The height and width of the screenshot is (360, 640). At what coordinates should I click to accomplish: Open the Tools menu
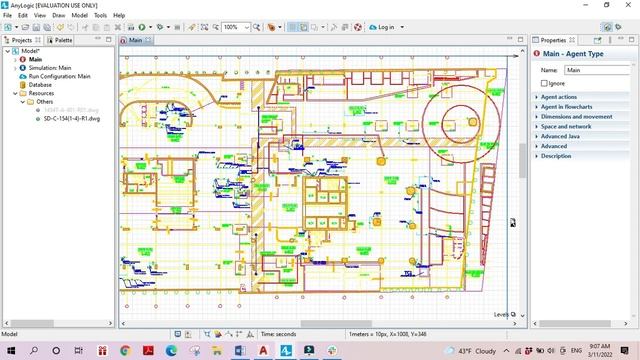[x=100, y=16]
